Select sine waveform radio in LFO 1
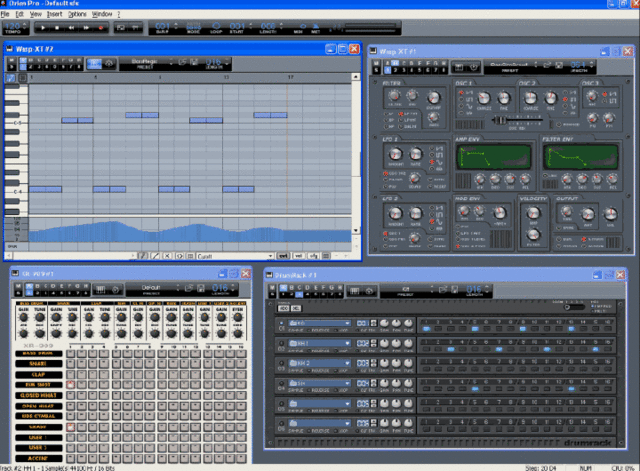640x471 pixels. [432, 162]
